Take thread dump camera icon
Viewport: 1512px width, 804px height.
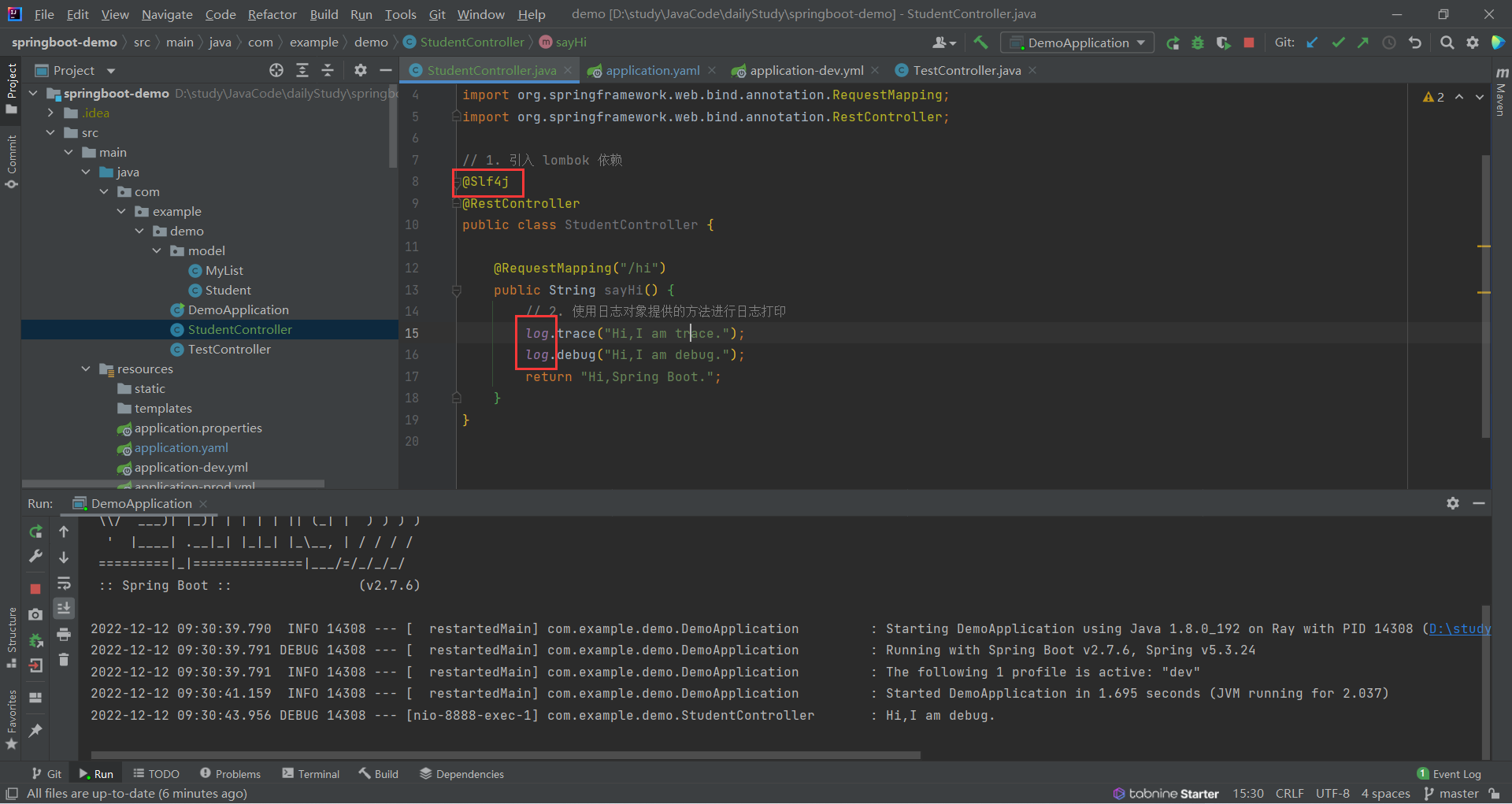(35, 614)
